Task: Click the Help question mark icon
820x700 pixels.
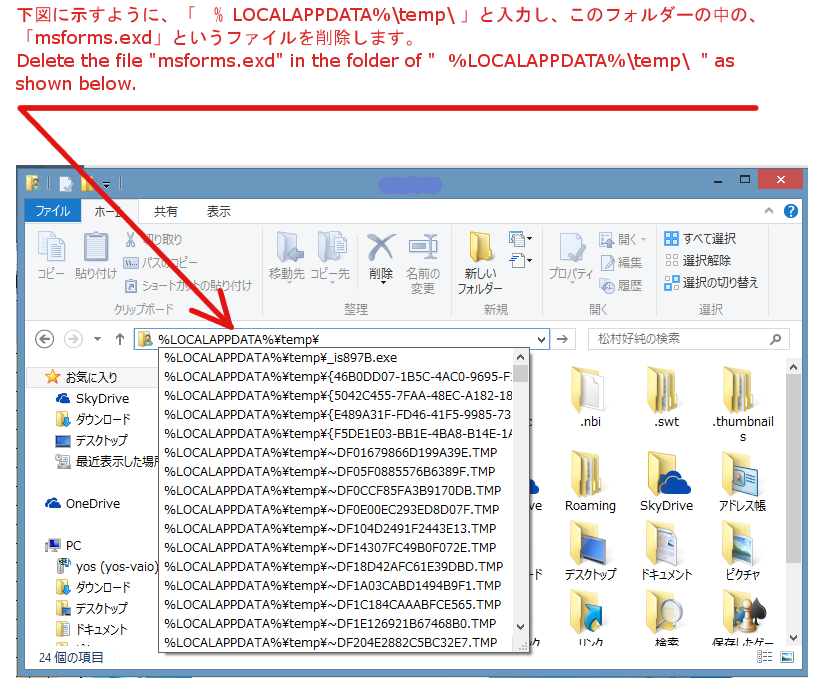Action: (790, 211)
